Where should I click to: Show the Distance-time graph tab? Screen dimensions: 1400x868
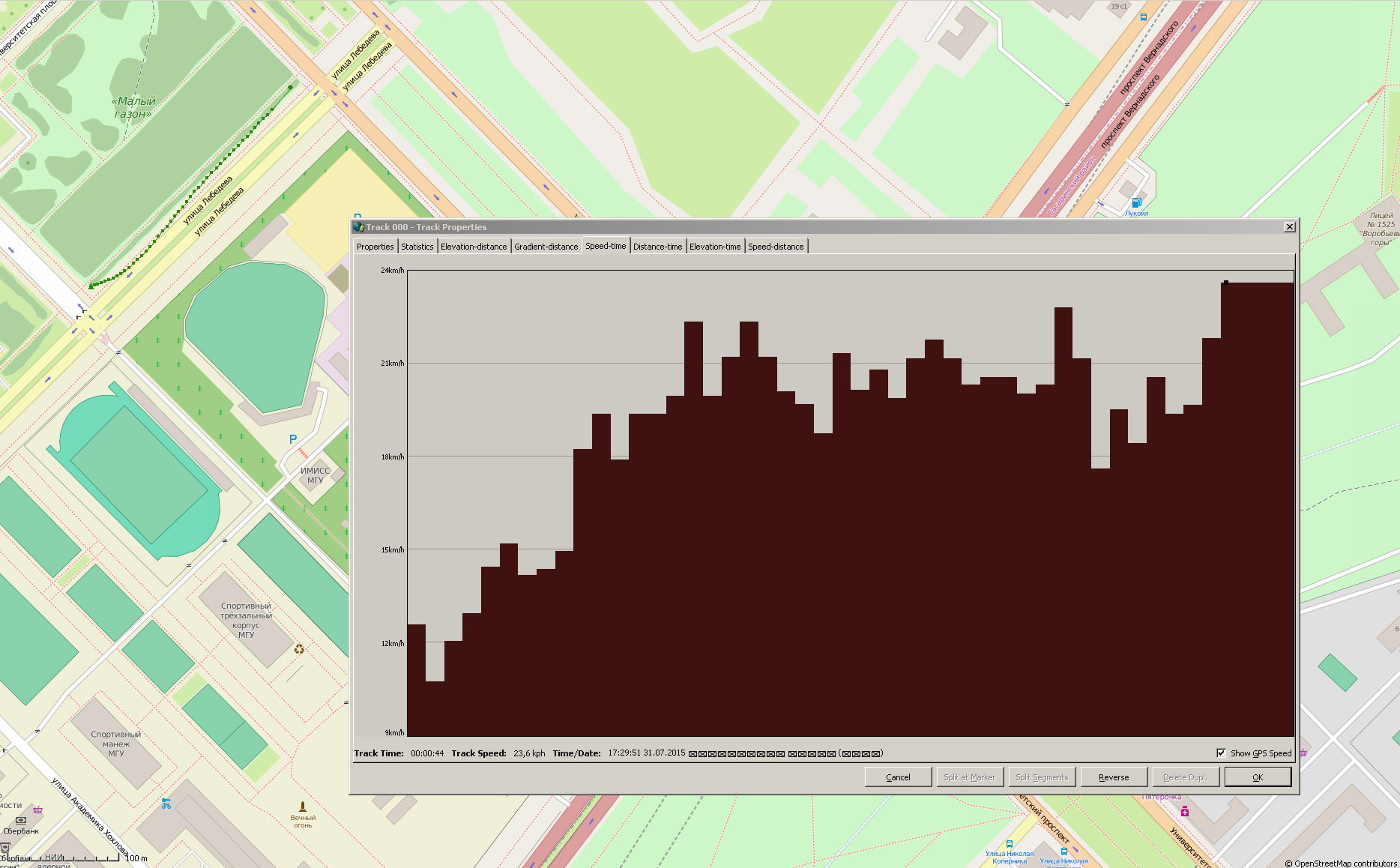coord(657,247)
